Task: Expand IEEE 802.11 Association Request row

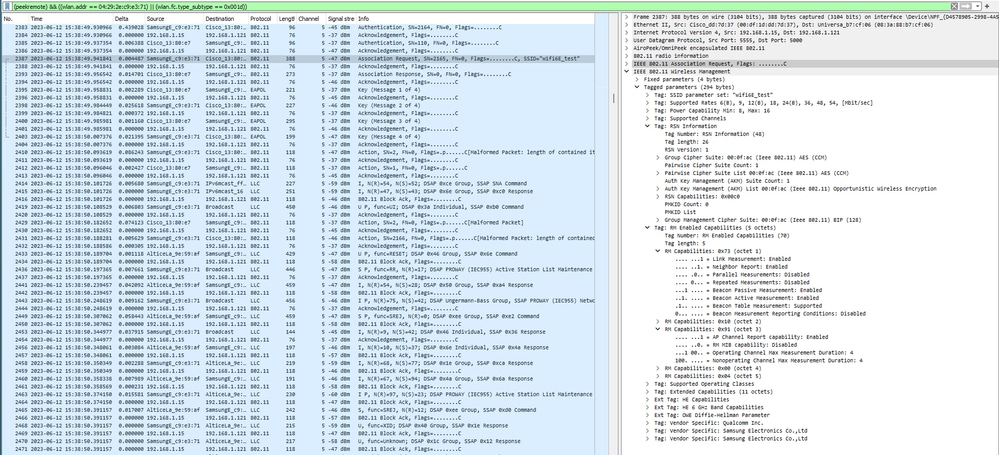Action: 628,63
